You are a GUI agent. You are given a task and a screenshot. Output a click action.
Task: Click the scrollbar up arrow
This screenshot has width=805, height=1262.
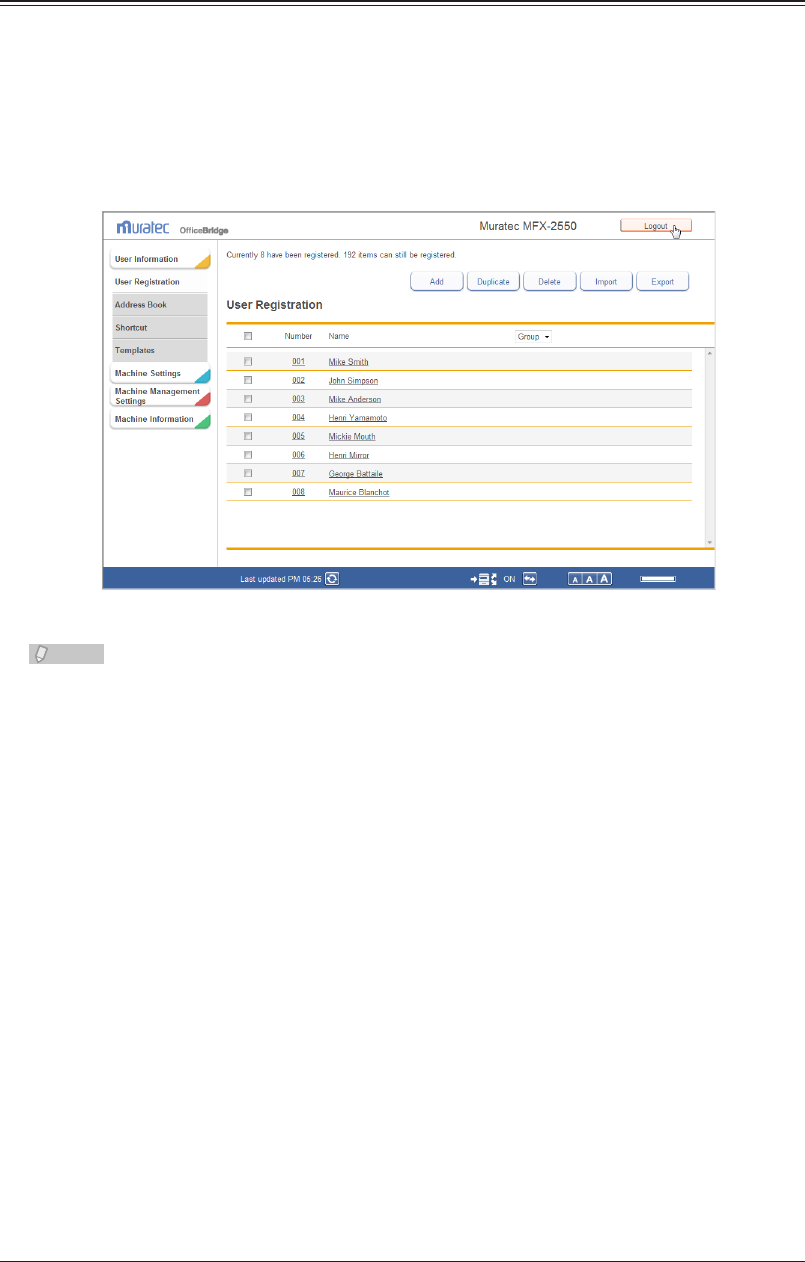[x=710, y=353]
